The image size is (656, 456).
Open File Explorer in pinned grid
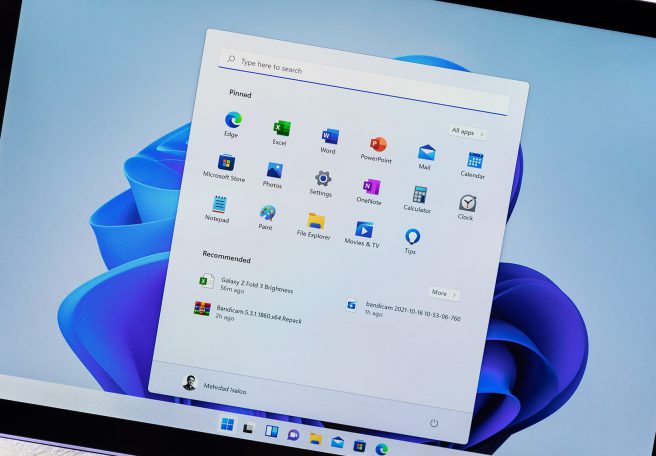click(315, 226)
